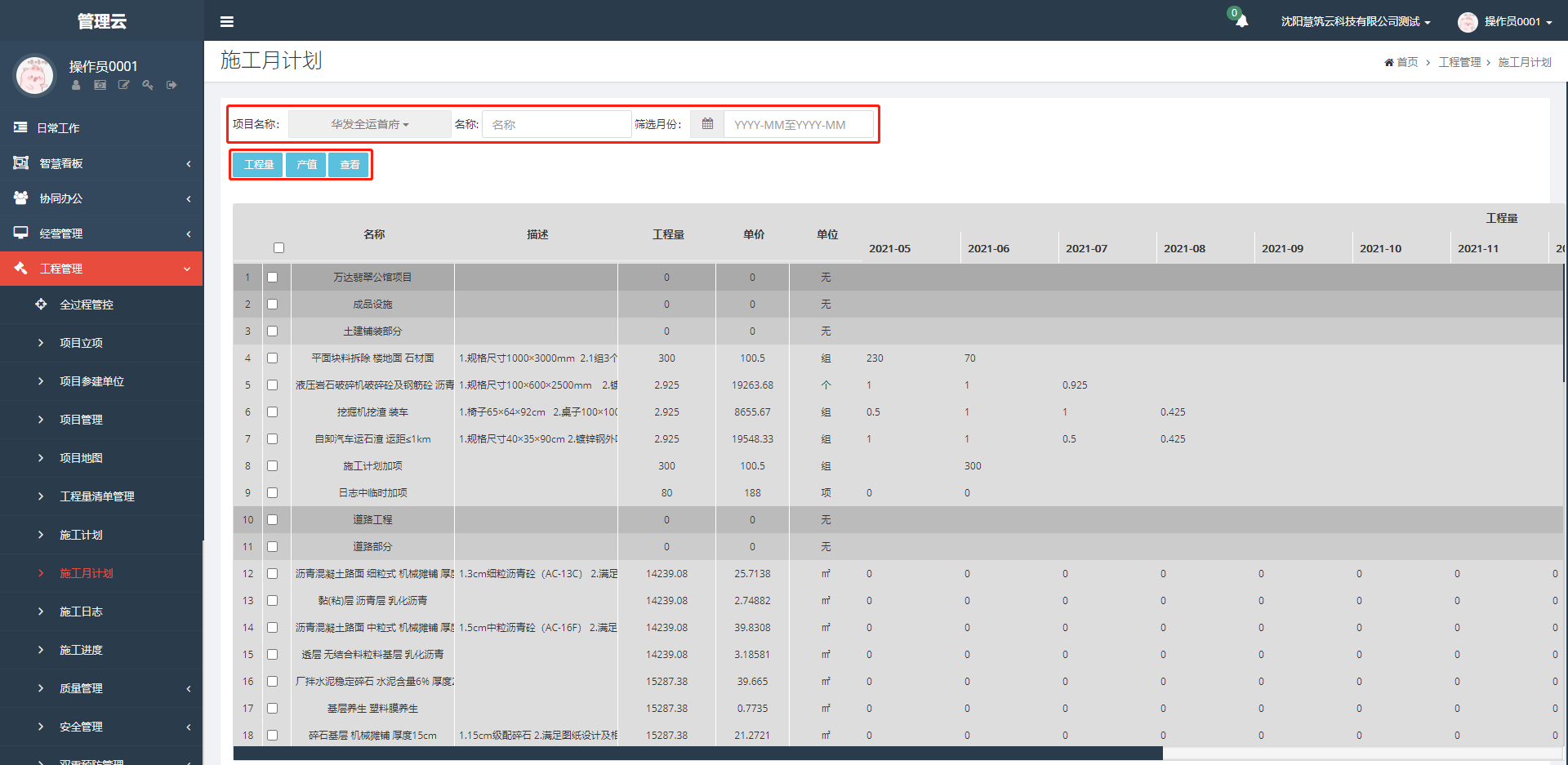Expand the 质量管理 submenu chevron
Viewport: 1568px width, 765px height.
pyautogui.click(x=189, y=689)
